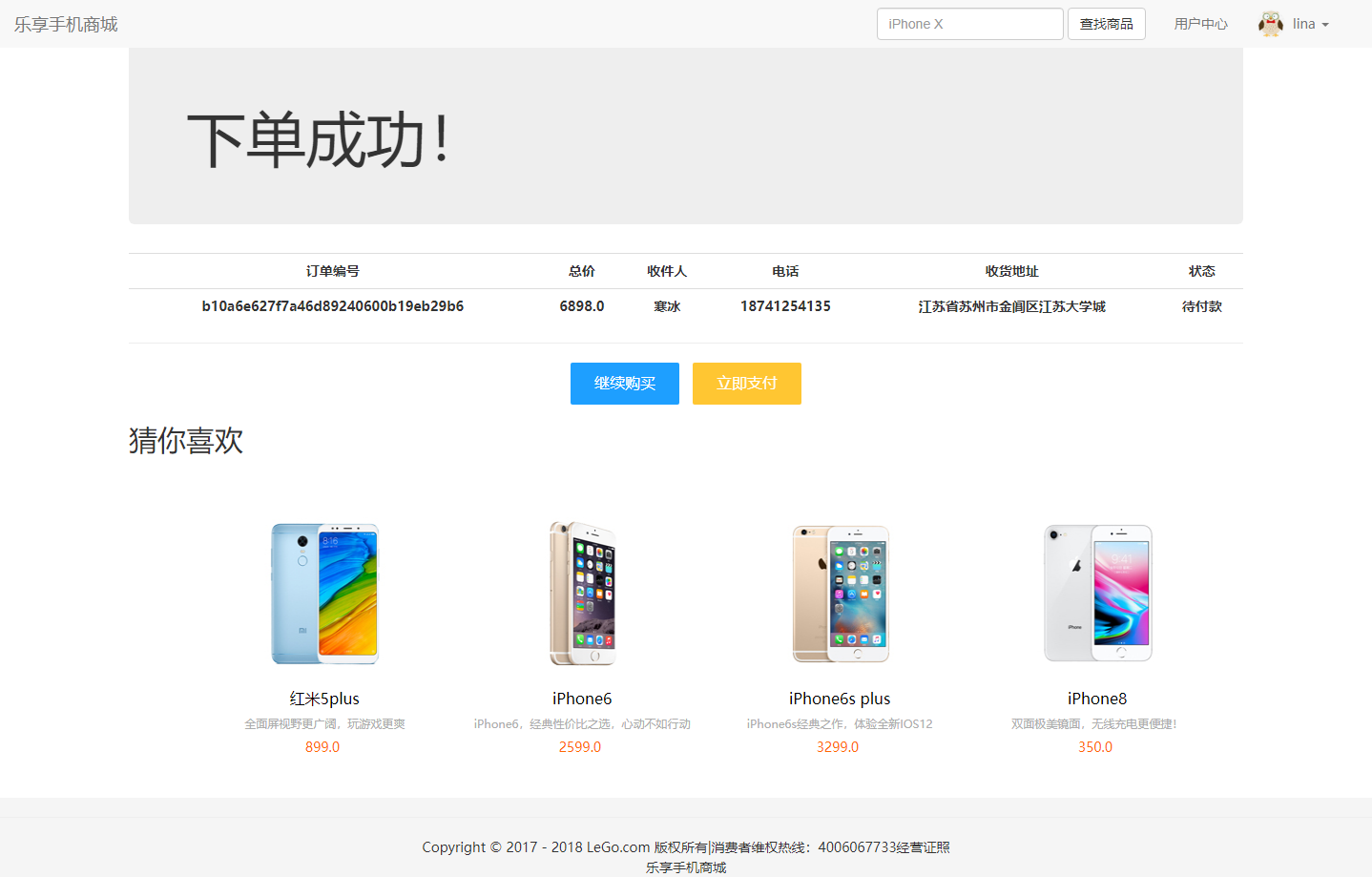Click the iPhone6s经典之作 description text
Screen dimensions: 1372x877
840,724
